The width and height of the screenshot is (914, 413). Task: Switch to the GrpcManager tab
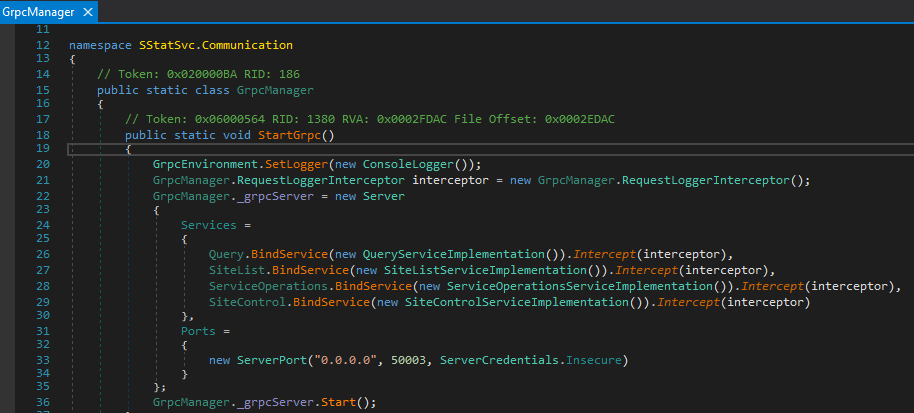[x=39, y=12]
